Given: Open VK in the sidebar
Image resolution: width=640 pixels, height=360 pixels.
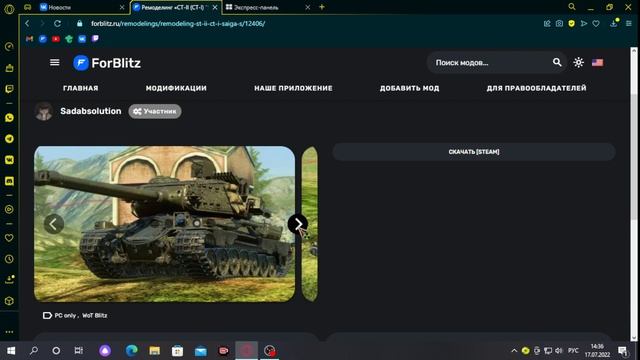Looking at the screenshot, I should click(x=9, y=160).
